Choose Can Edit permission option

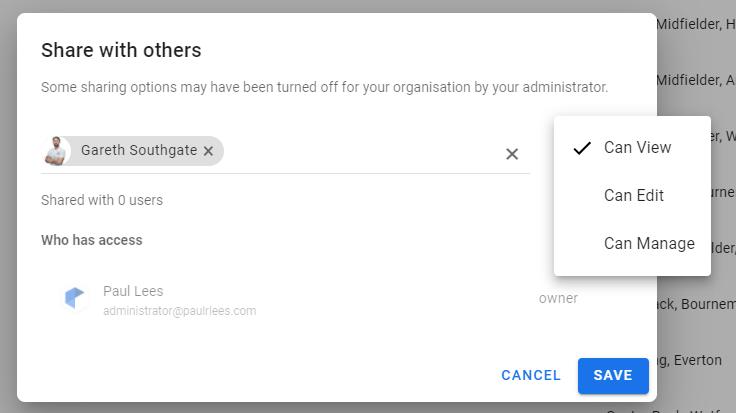[632, 195]
